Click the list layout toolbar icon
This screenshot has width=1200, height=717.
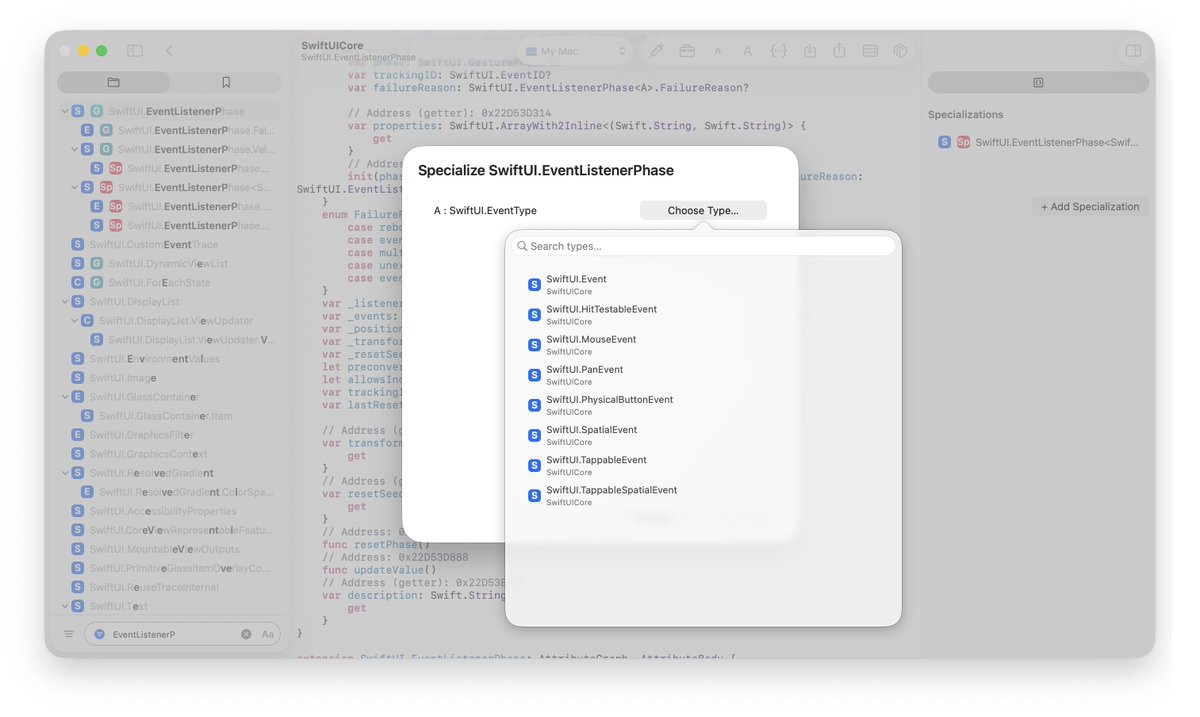click(x=870, y=50)
